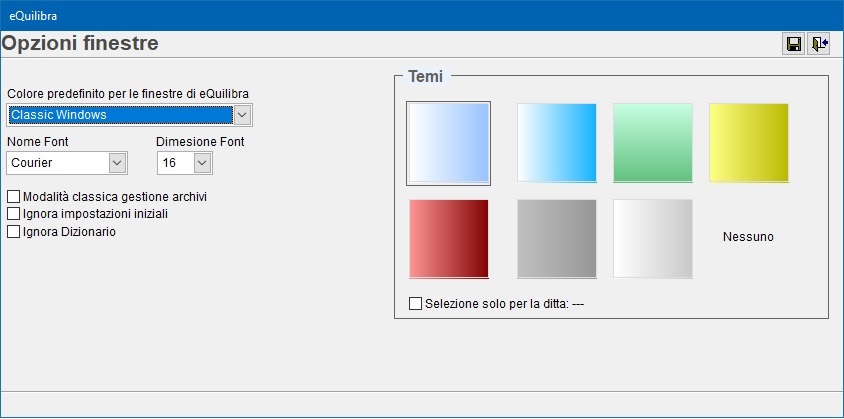Screen dimensions: 844x419
Task: Check the Ignora Dizionario option
Action: (x=14, y=232)
